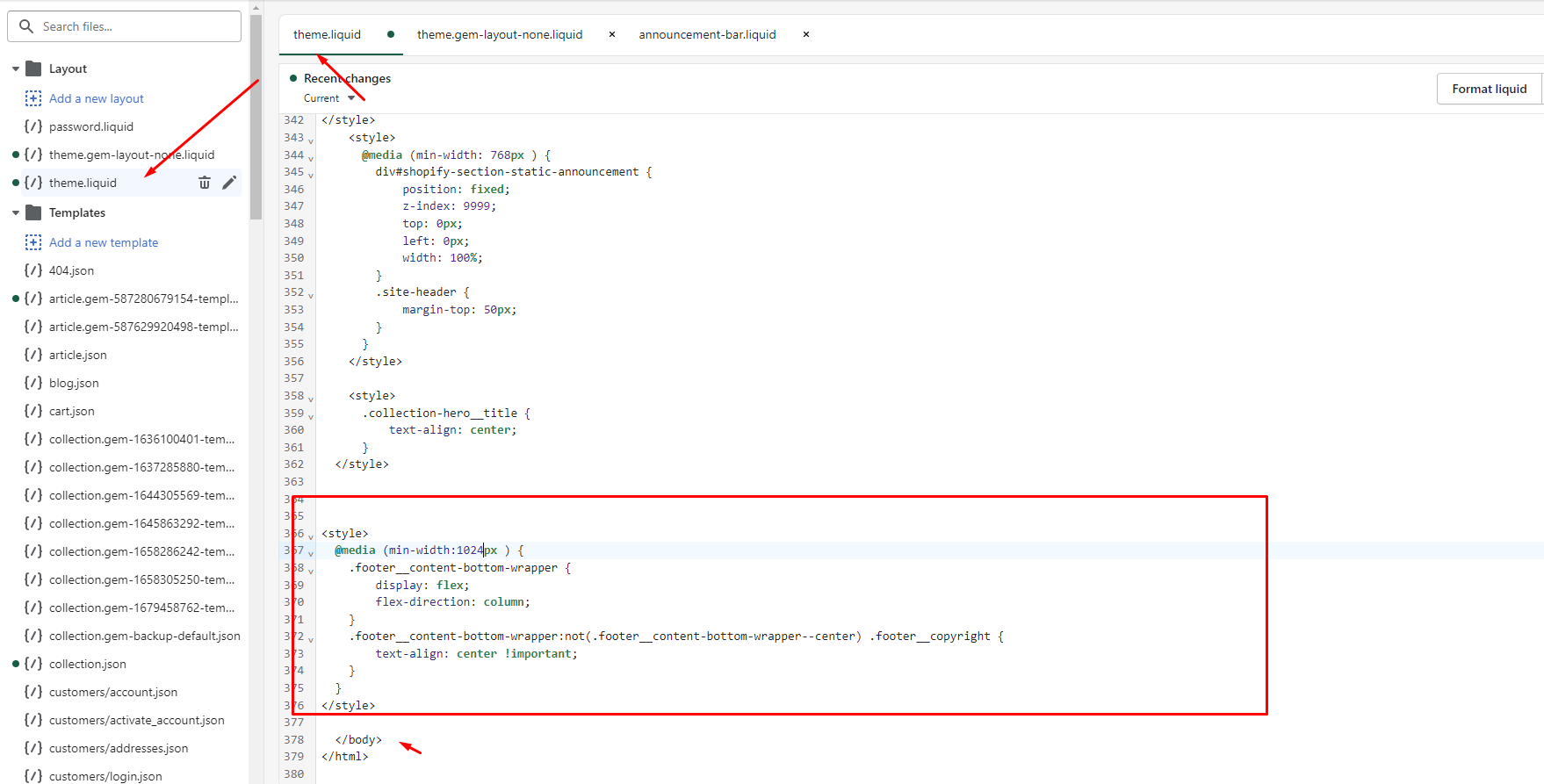Open customers/login.json template
Image resolution: width=1544 pixels, height=784 pixels.
[x=105, y=776]
